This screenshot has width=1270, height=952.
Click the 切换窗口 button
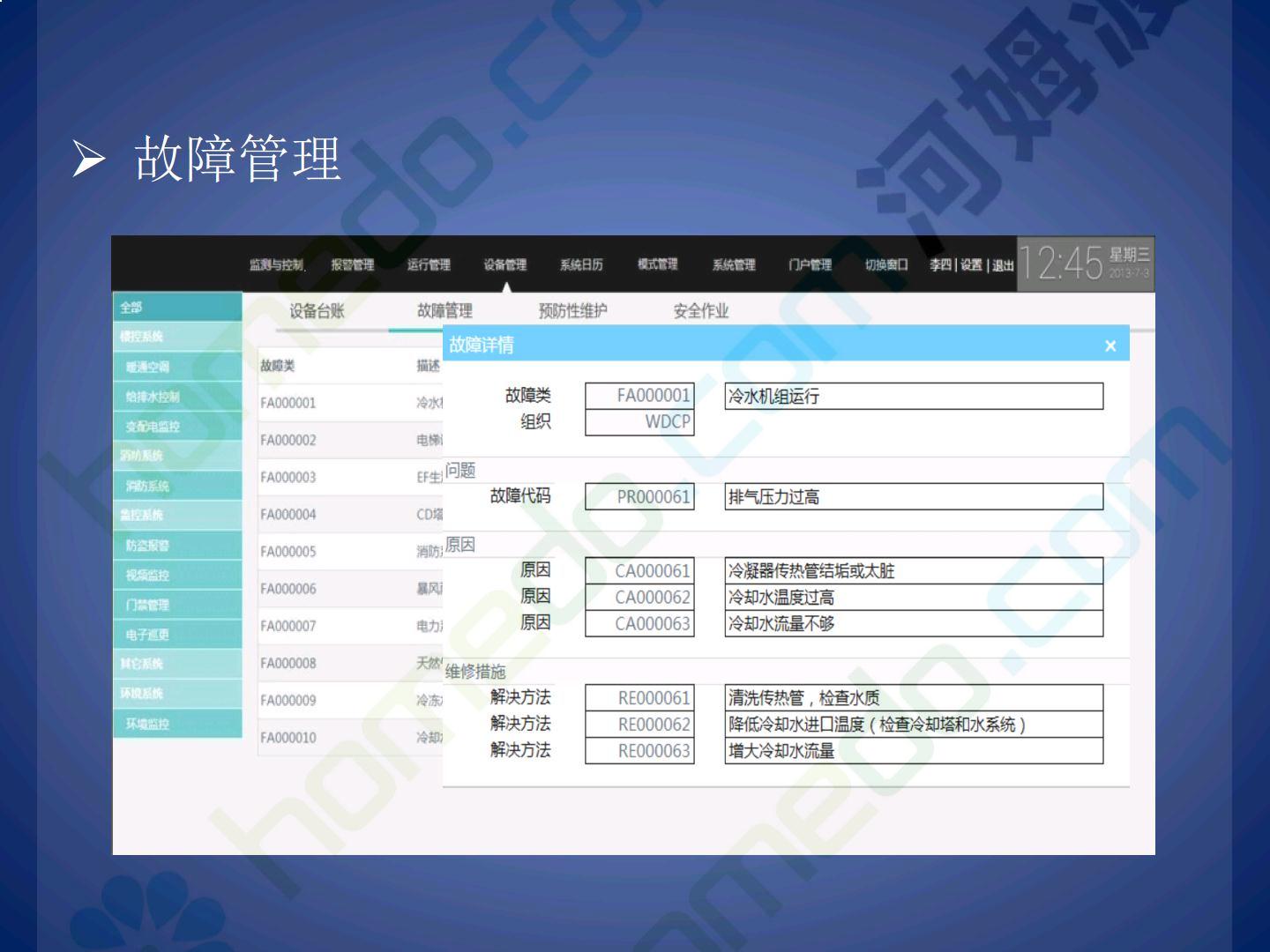coord(885,264)
